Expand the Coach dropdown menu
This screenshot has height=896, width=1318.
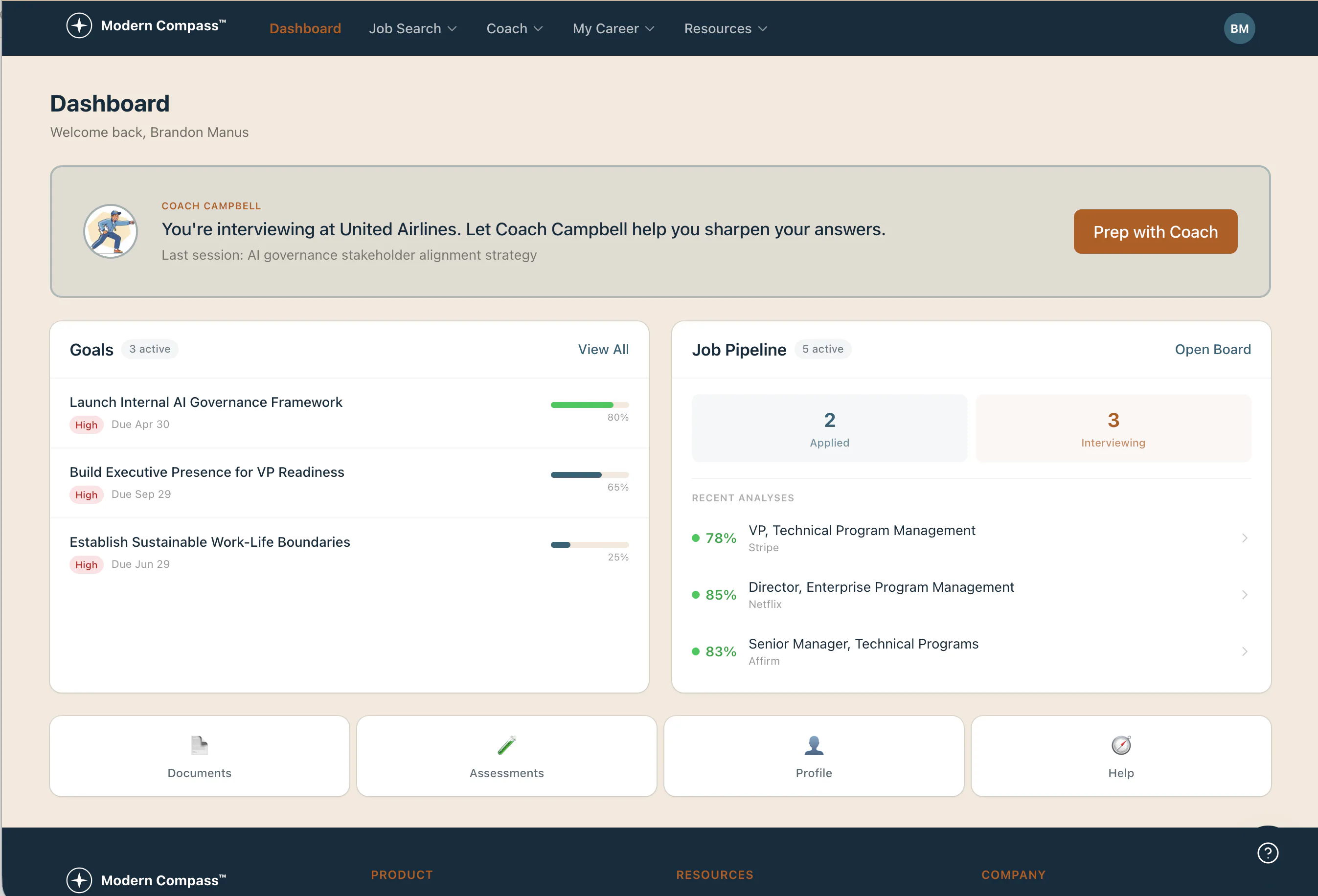pos(514,28)
